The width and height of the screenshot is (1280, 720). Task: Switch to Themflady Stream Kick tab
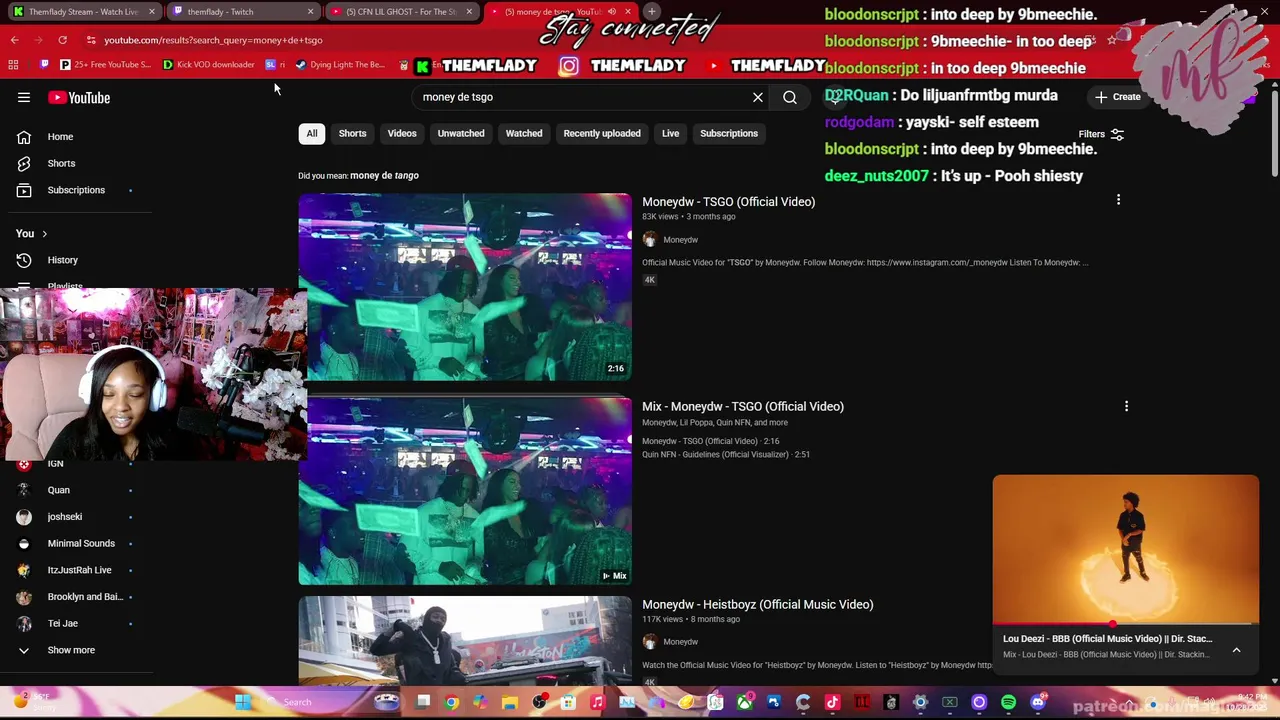point(84,12)
